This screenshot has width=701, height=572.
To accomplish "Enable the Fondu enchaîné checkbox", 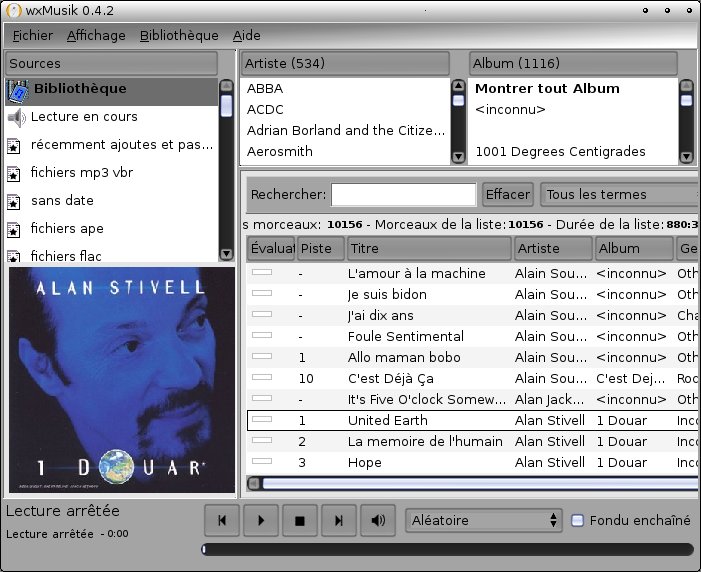I will coord(577,521).
